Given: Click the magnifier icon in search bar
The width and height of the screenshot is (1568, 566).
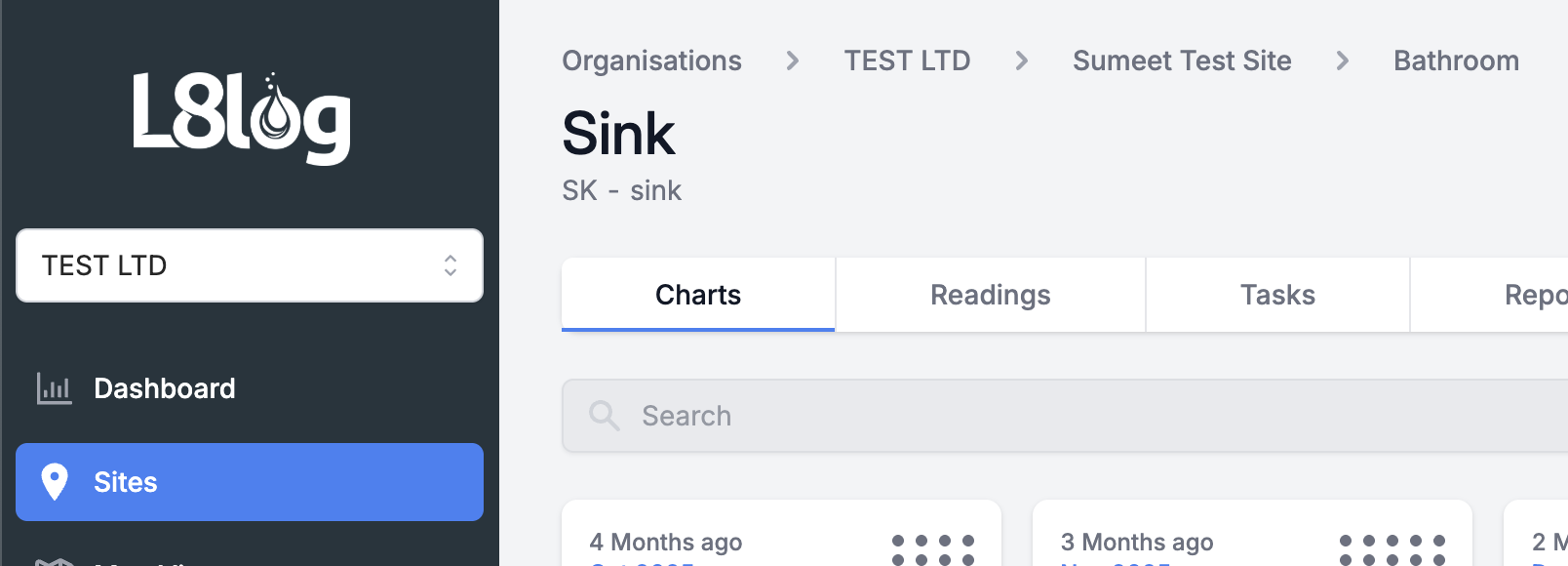Looking at the screenshot, I should 605,416.
